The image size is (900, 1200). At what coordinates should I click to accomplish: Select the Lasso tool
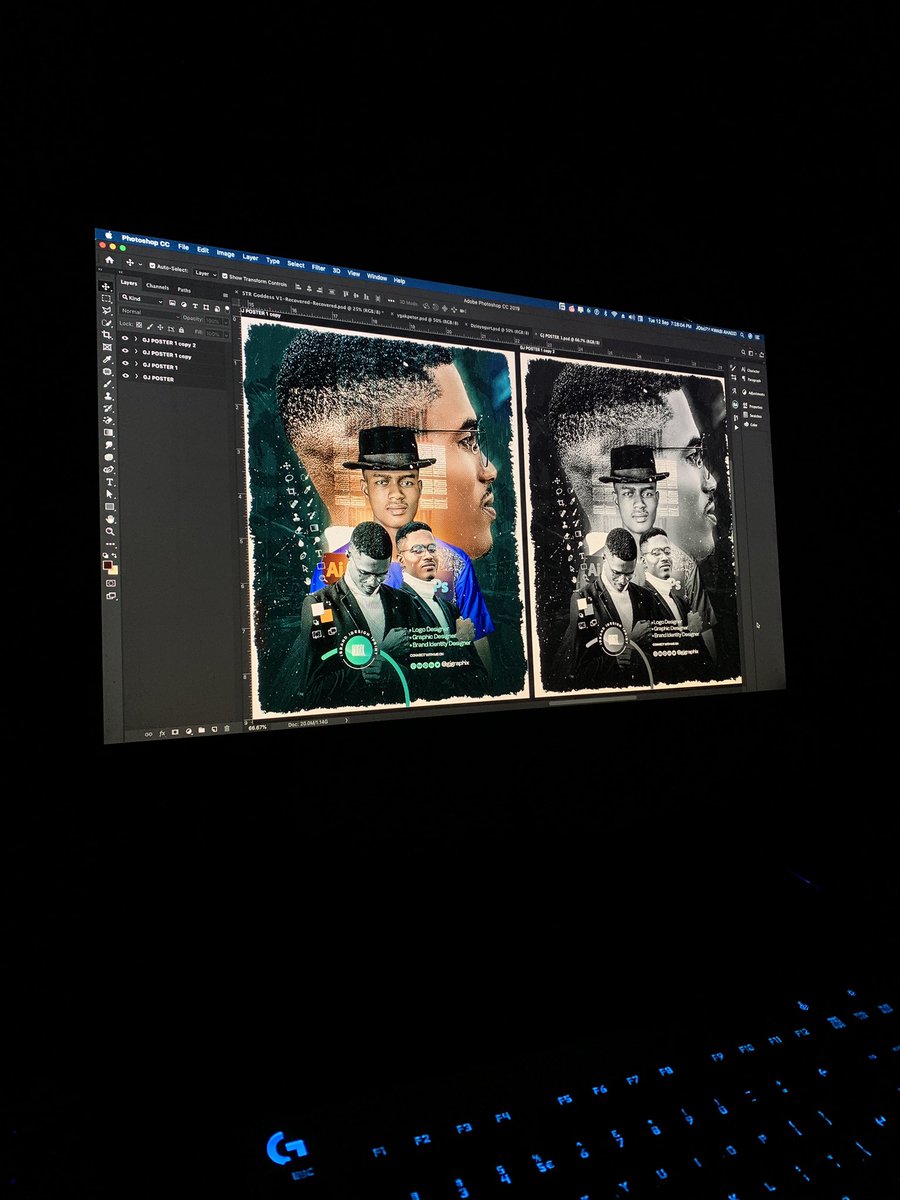click(107, 310)
